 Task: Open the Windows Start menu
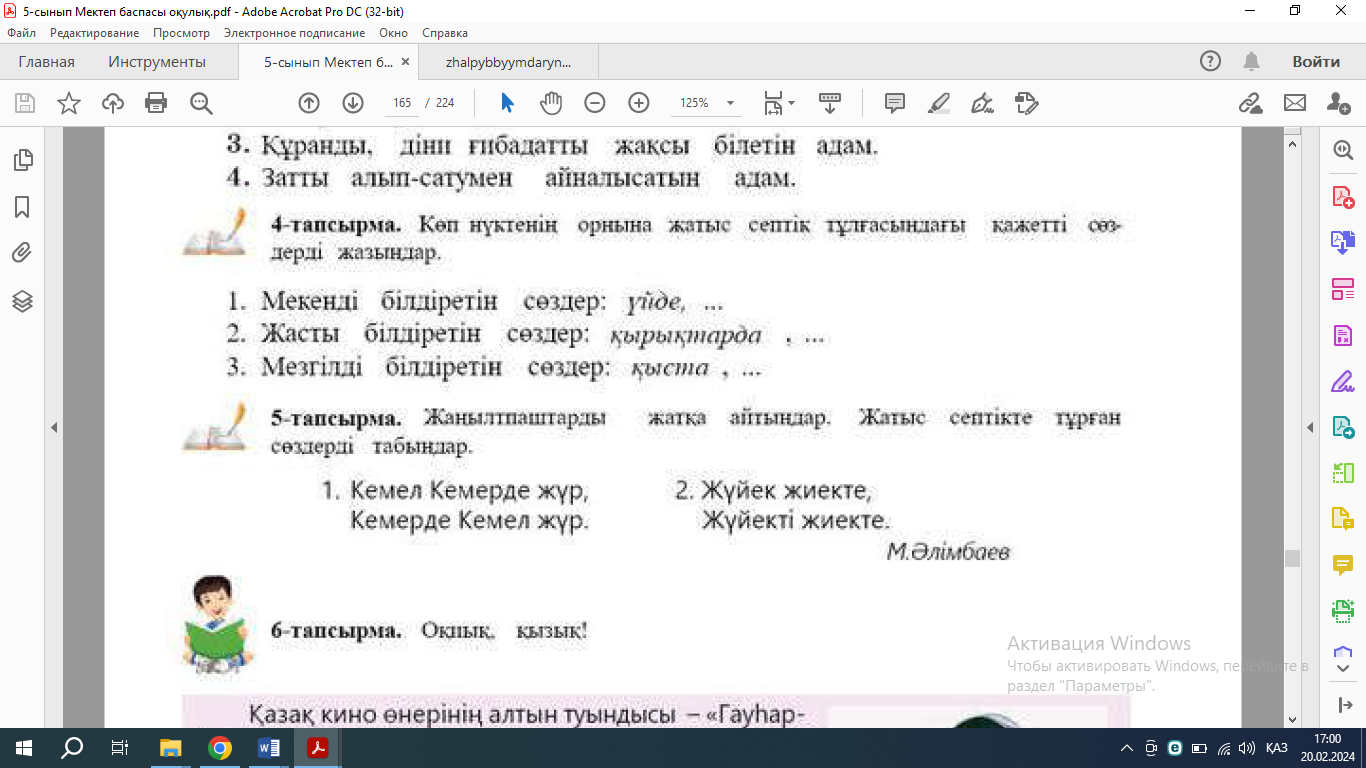coord(23,748)
